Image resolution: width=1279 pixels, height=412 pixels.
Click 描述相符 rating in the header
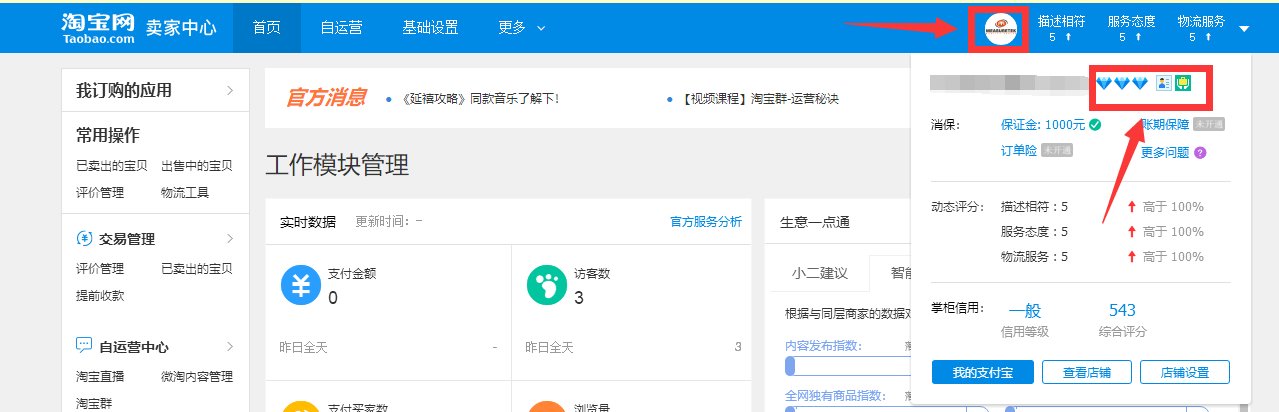1062,28
